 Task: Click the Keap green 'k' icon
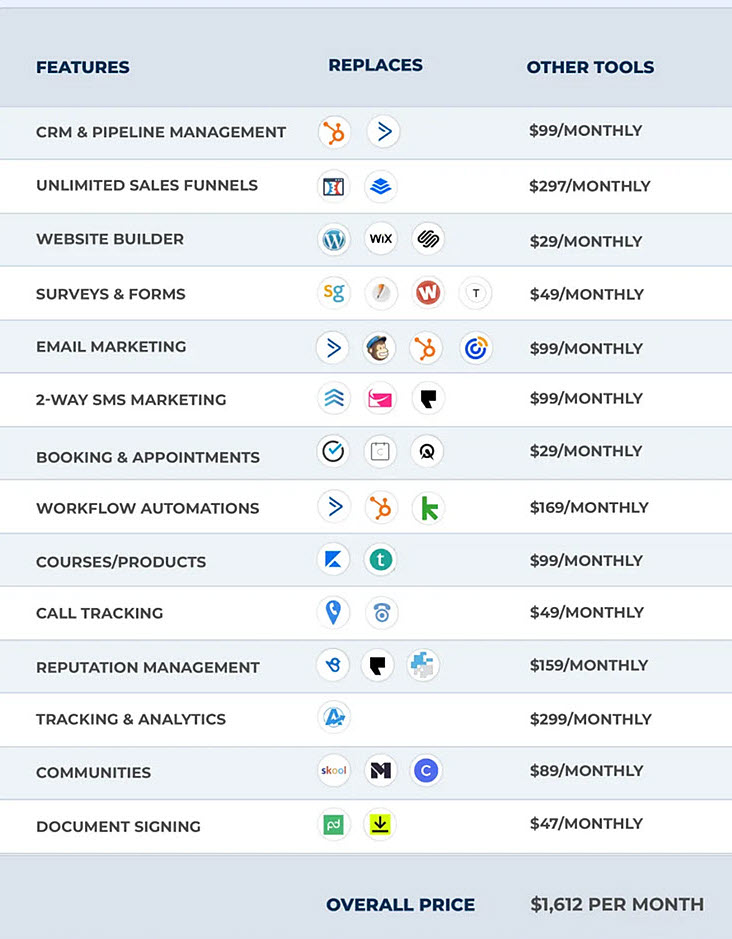pos(429,508)
